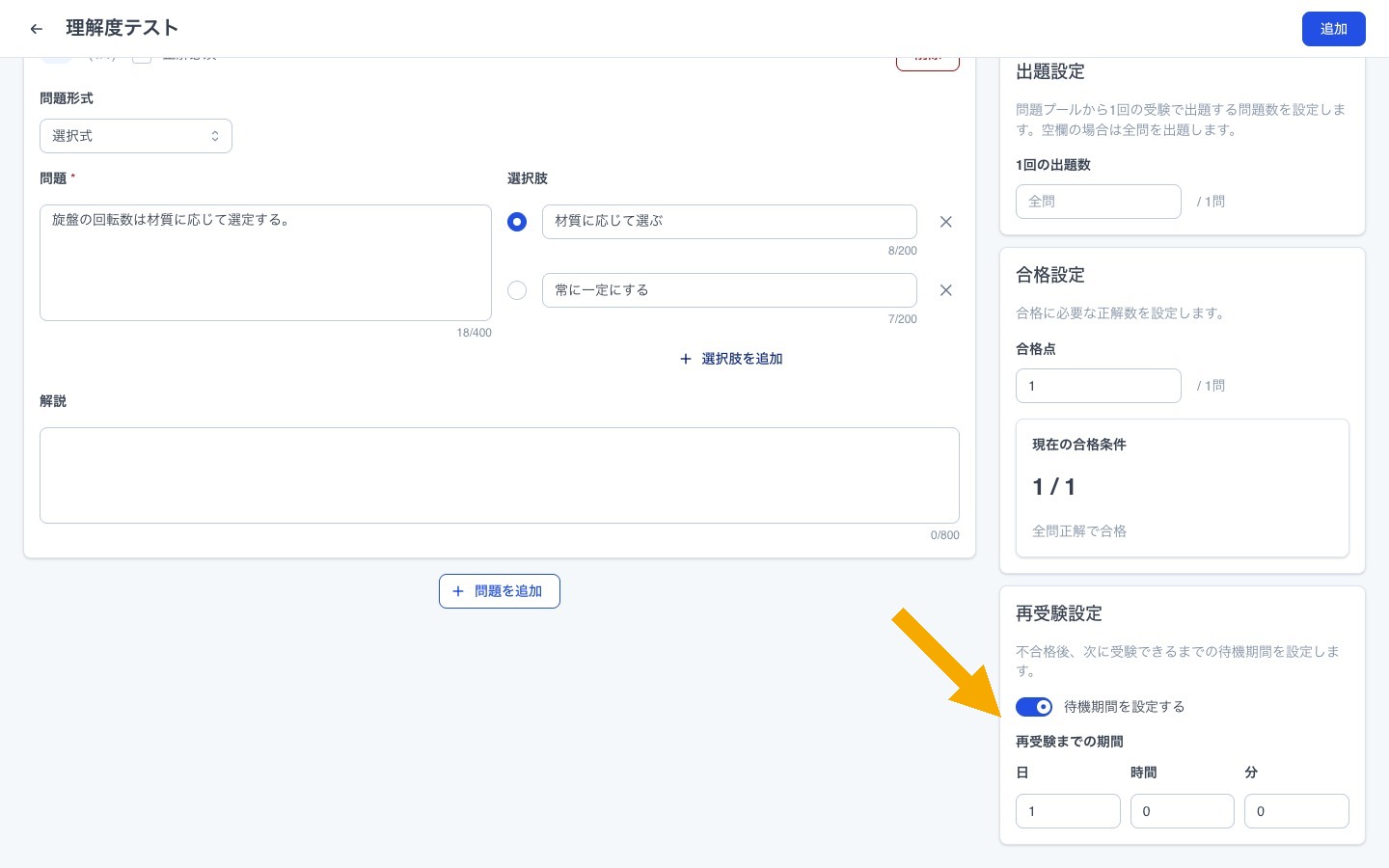Focus the 問題 text area
This screenshot has width=1389, height=868.
click(x=265, y=262)
